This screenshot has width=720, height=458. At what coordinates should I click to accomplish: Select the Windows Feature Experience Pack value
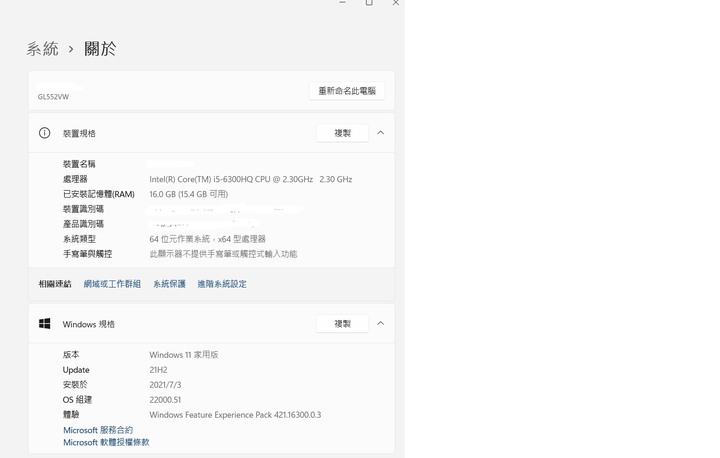coord(235,415)
